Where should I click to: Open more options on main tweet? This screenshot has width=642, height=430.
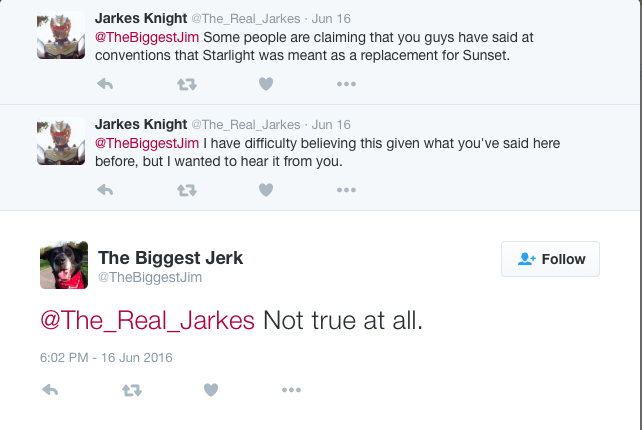point(291,390)
